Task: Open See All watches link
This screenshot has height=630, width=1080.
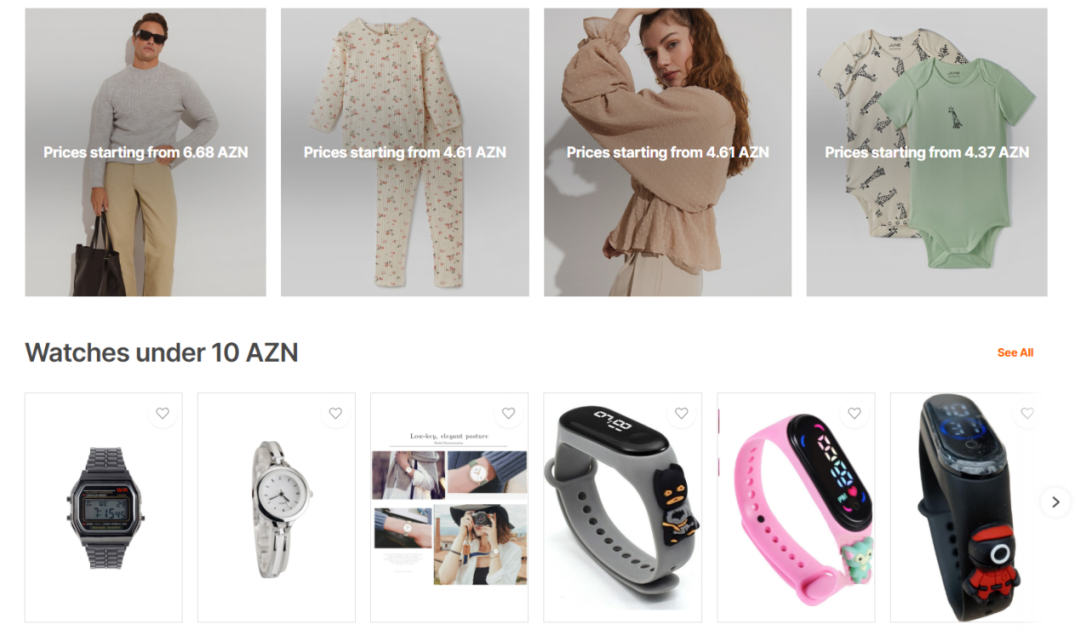Action: [x=1015, y=353]
